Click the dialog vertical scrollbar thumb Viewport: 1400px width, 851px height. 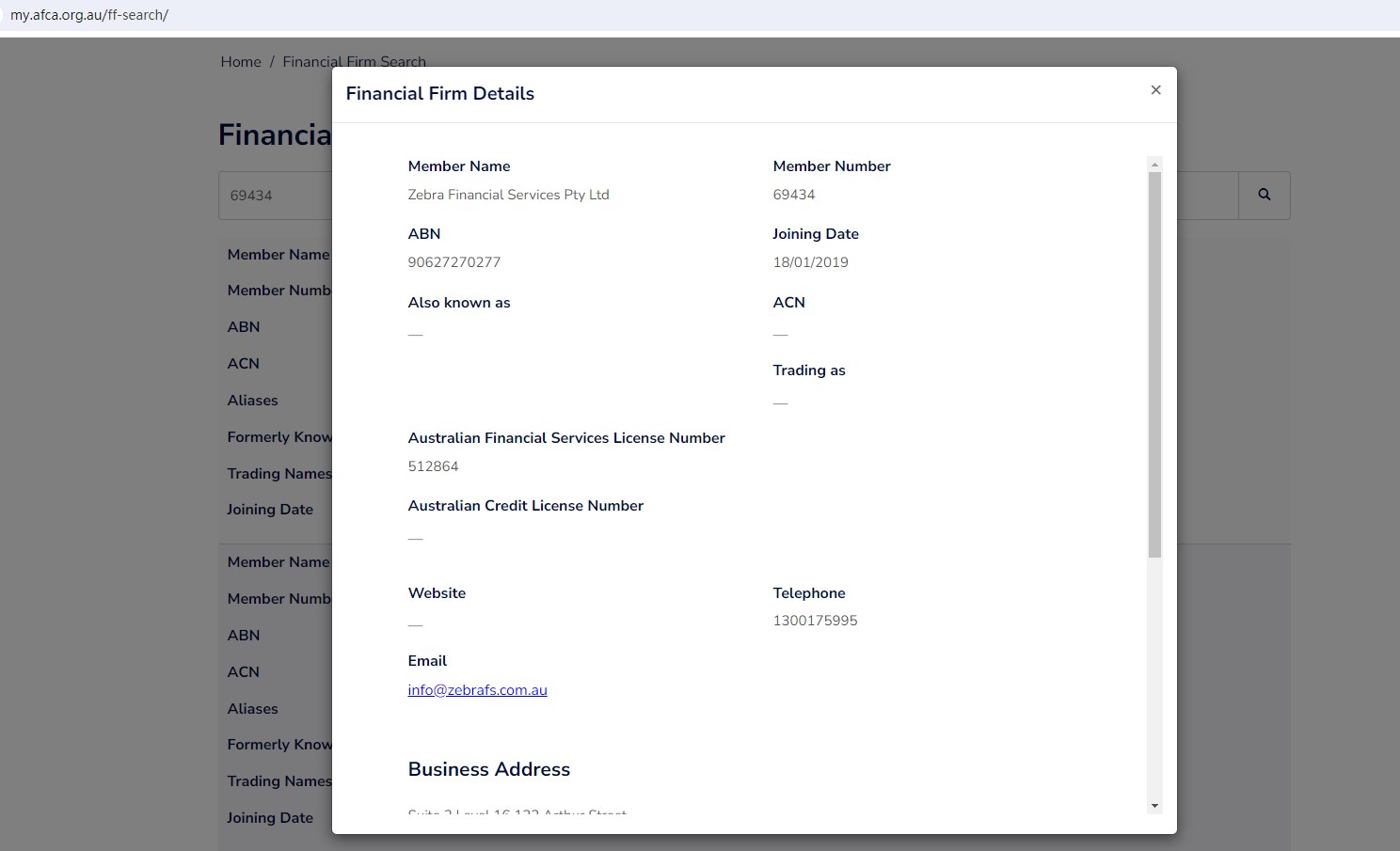1154,365
